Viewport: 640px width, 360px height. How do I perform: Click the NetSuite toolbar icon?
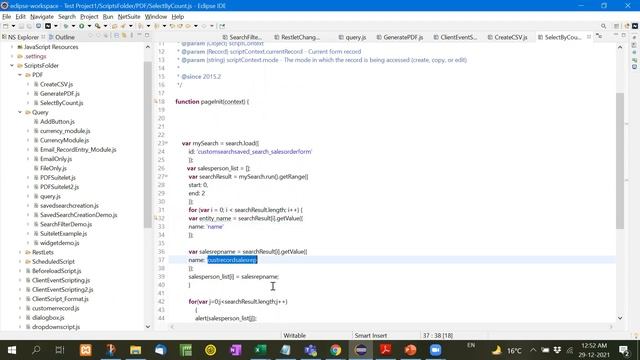[48, 26]
